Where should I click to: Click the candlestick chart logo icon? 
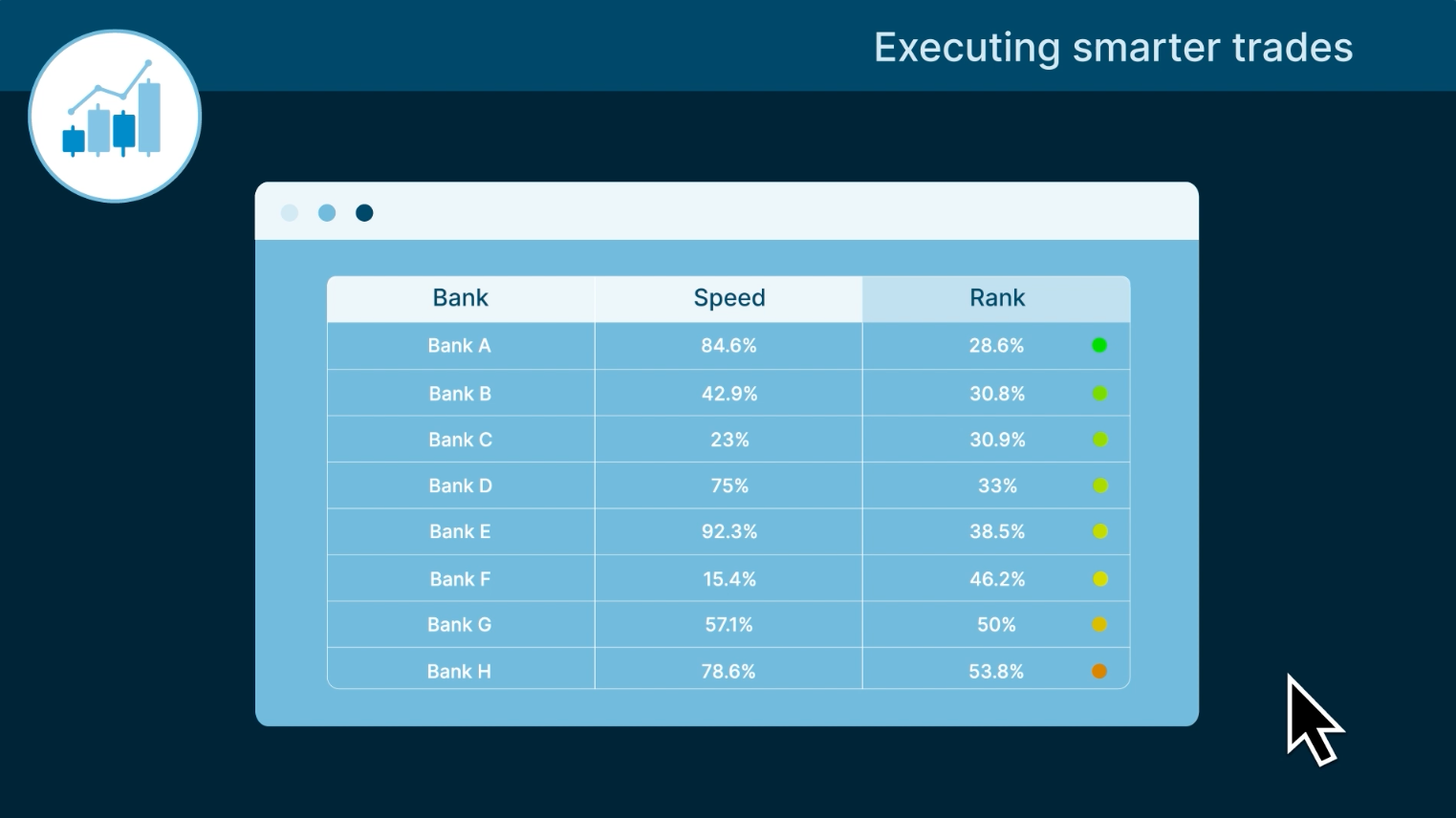(115, 116)
